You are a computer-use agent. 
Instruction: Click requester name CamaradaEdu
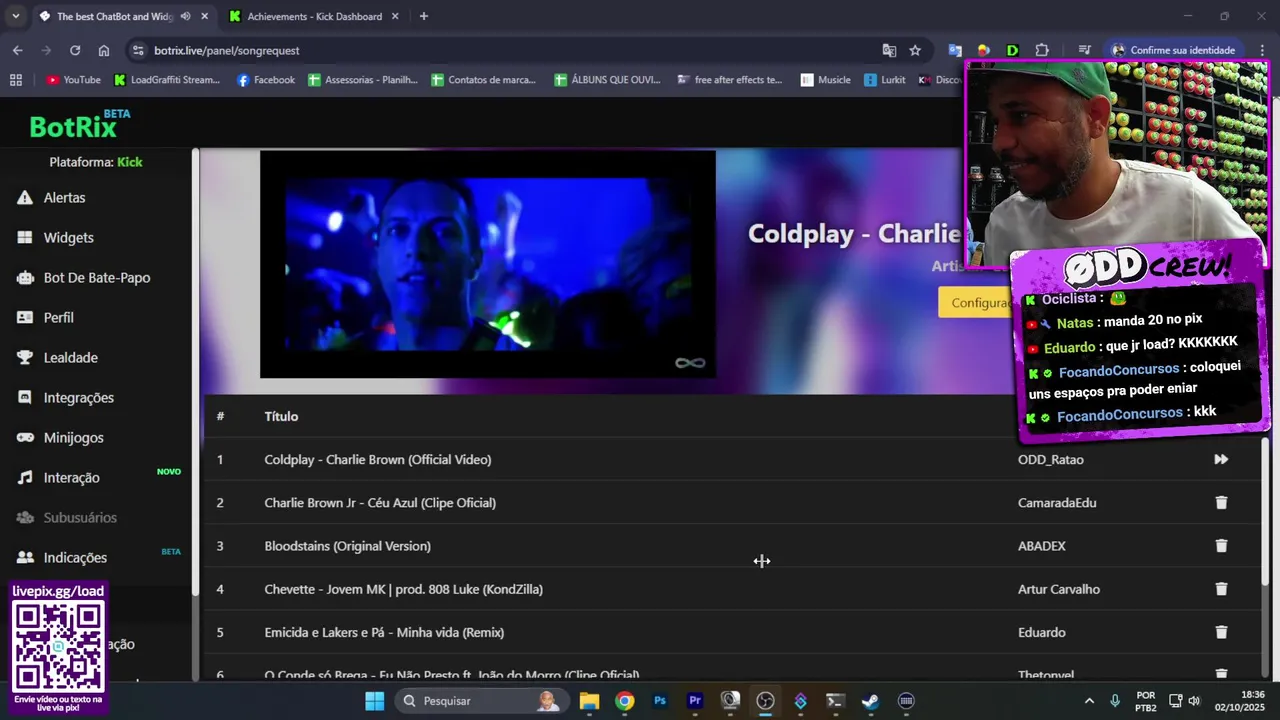coord(1057,503)
